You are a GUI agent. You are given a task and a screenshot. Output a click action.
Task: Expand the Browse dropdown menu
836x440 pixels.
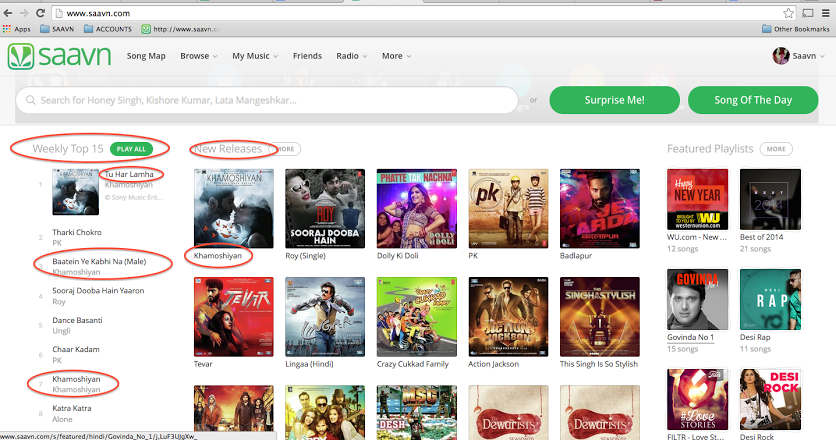pyautogui.click(x=198, y=56)
